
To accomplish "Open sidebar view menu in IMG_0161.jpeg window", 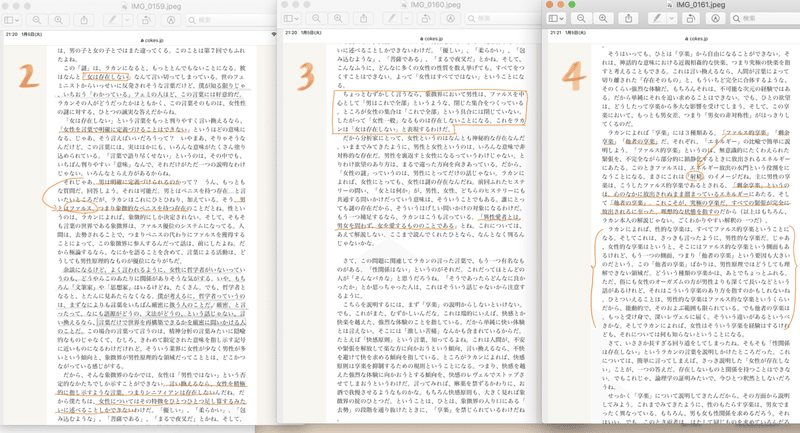I will 556,18.
